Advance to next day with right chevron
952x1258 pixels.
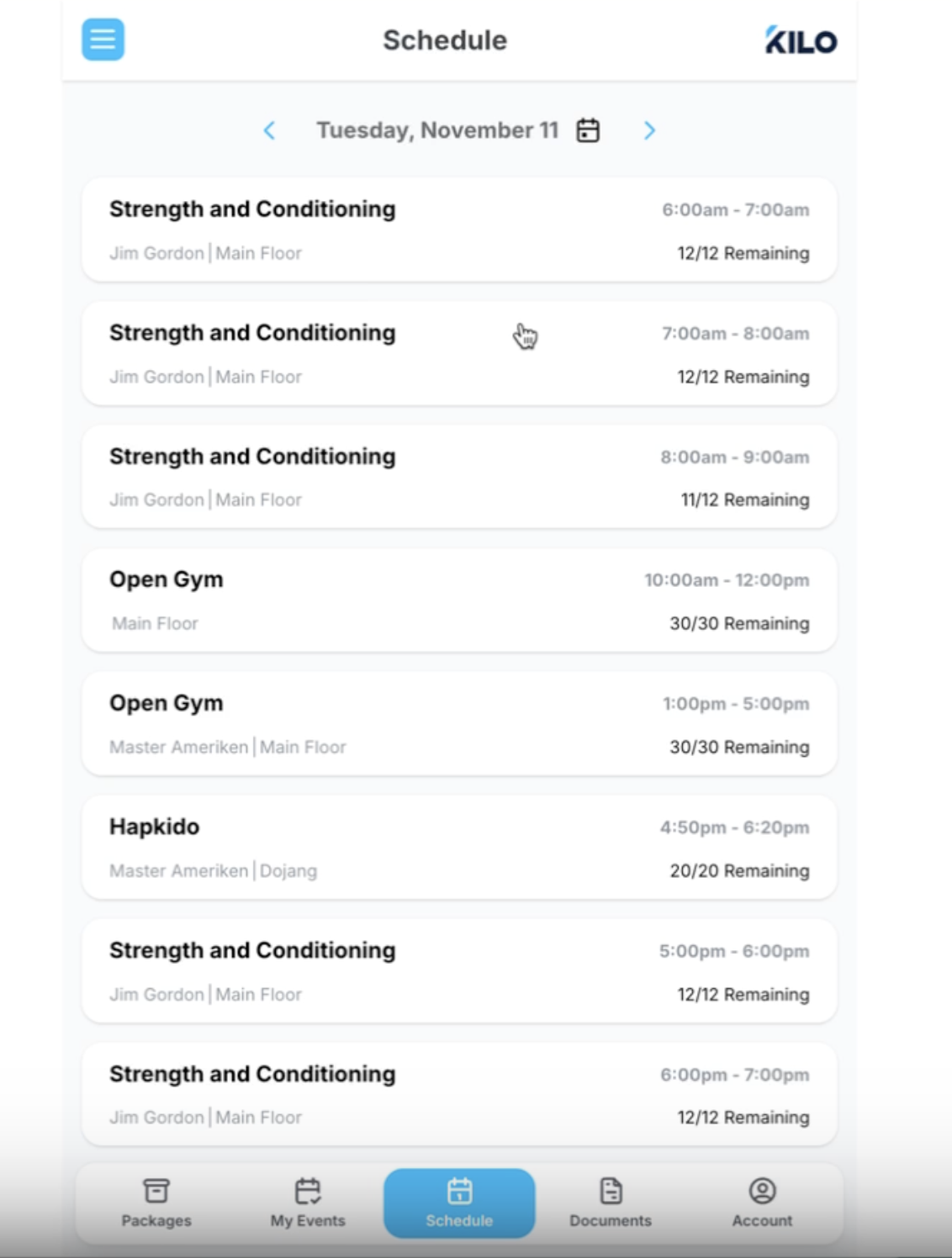point(649,130)
